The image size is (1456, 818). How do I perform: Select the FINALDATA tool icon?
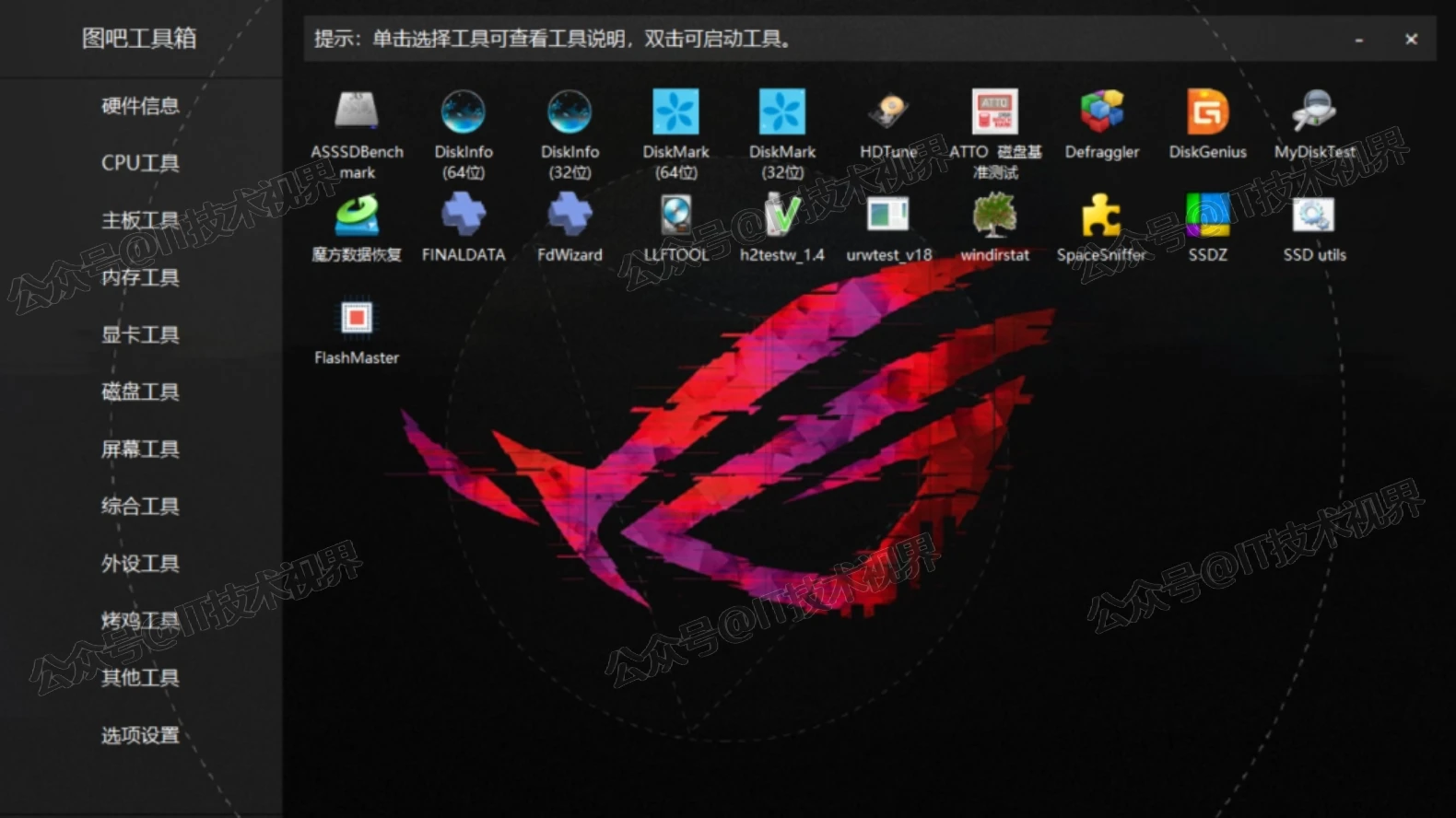click(464, 215)
